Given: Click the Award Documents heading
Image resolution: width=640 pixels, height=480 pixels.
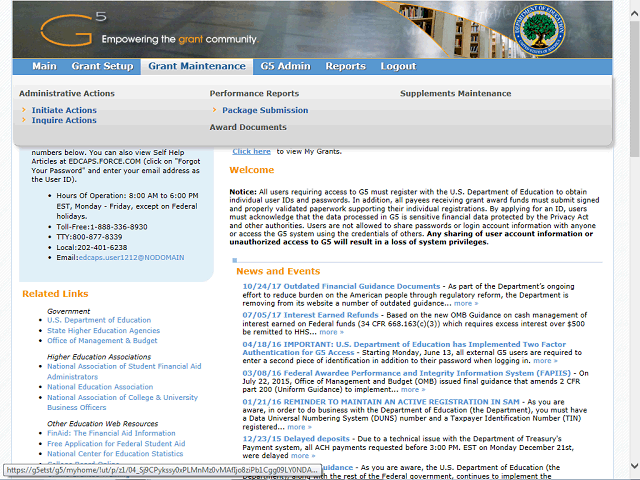Looking at the screenshot, I should (248, 127).
